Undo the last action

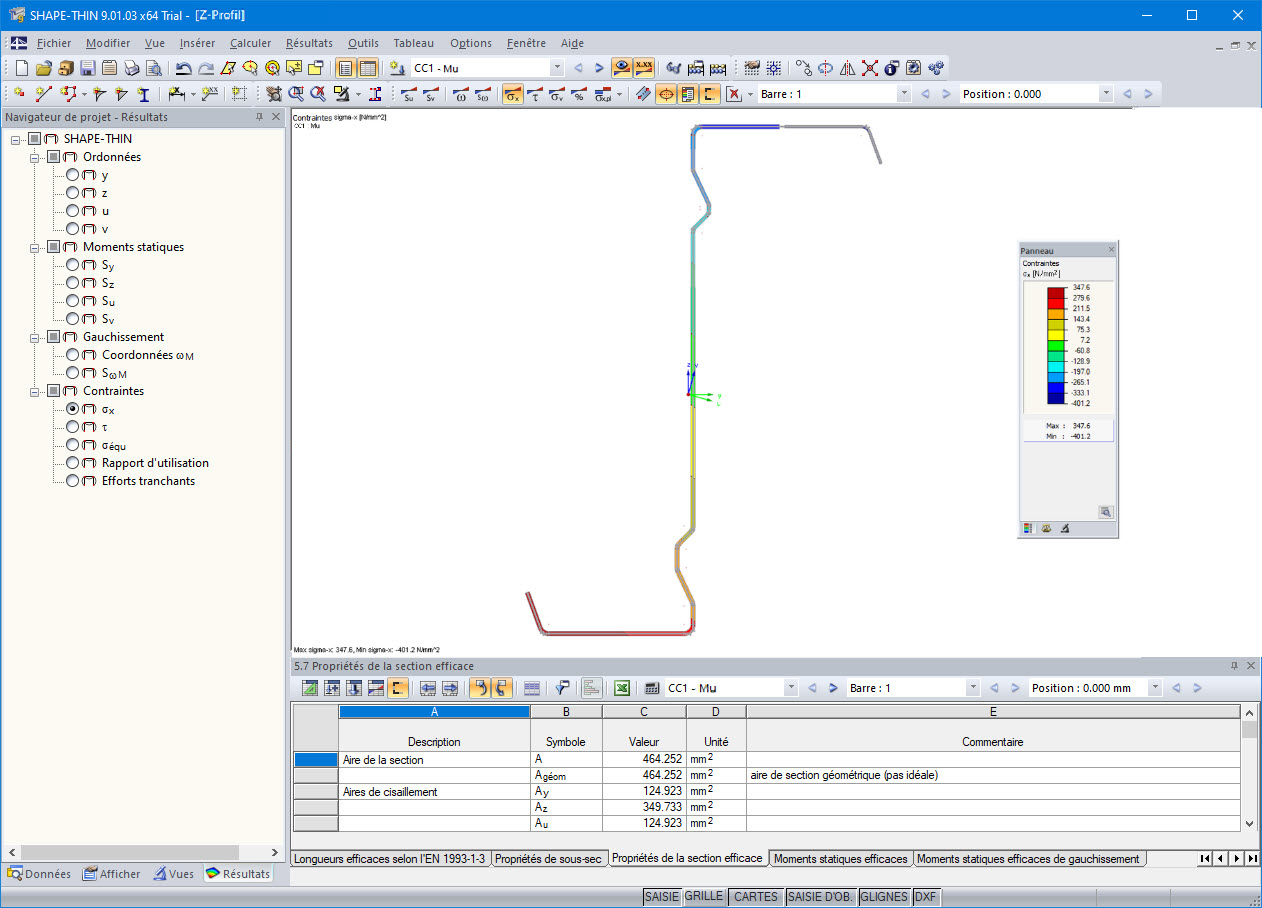(x=184, y=68)
